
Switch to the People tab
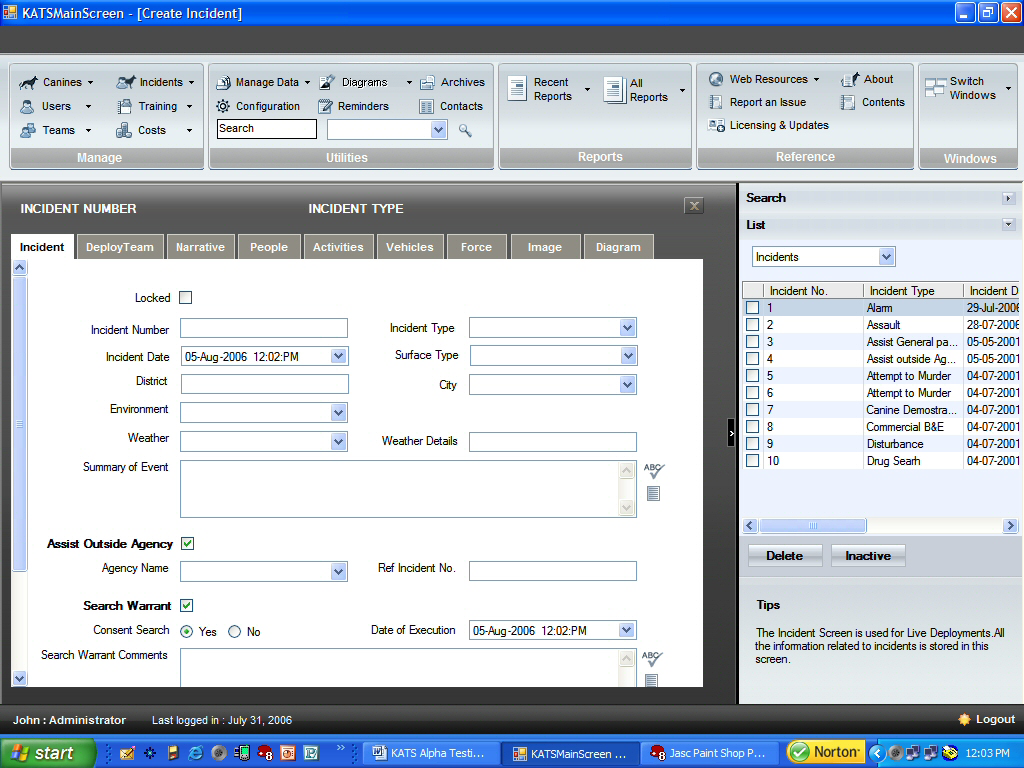tap(268, 247)
